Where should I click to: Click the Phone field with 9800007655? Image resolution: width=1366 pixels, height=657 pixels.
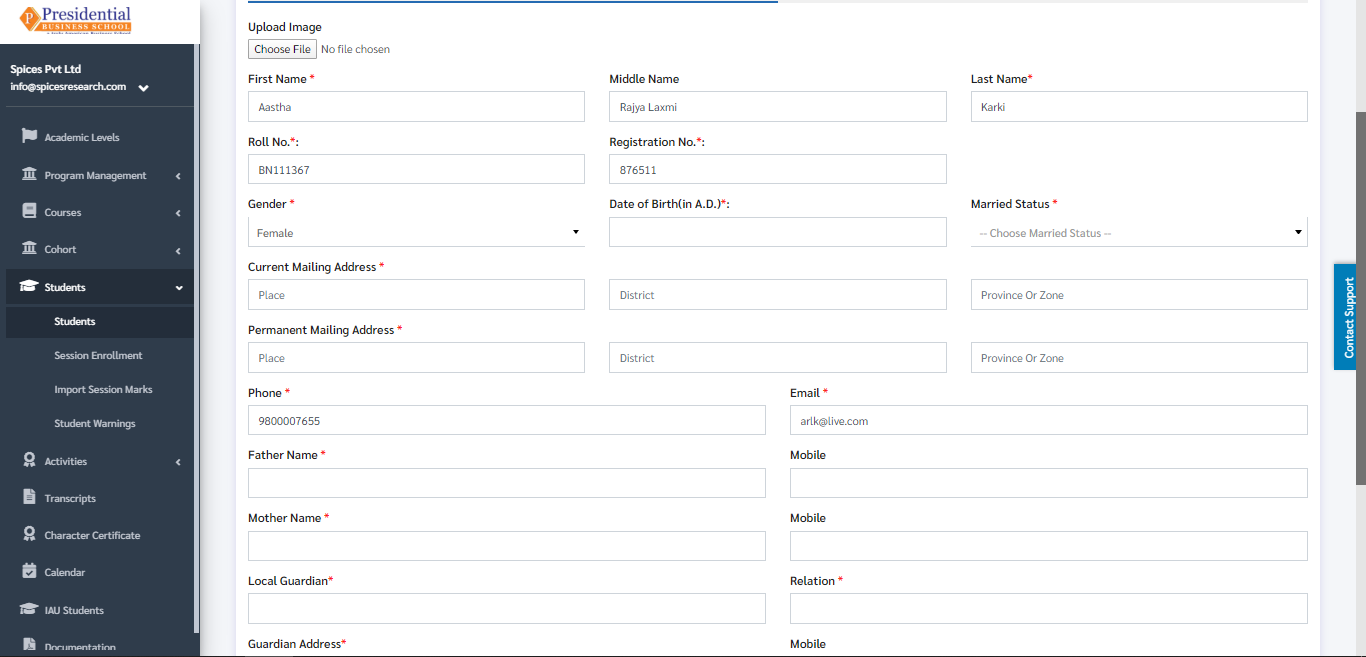[507, 420]
